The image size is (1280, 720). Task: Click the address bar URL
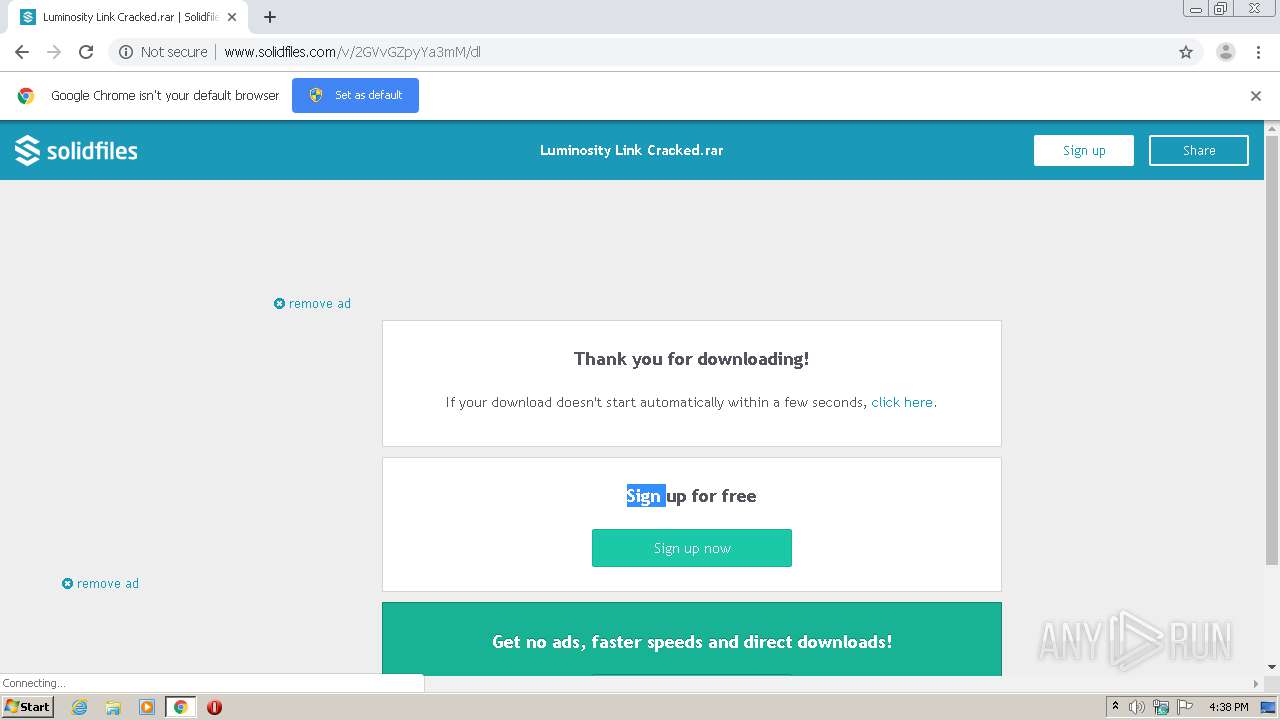tap(352, 52)
